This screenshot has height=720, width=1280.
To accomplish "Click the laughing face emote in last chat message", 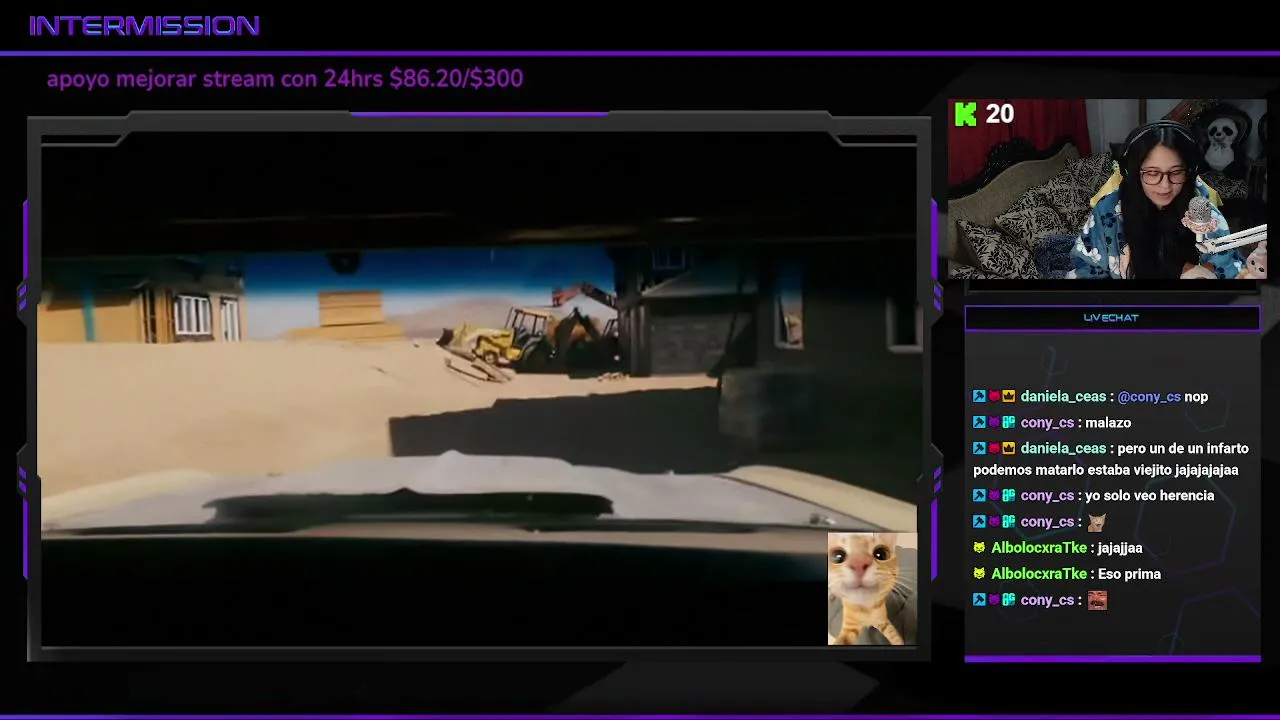I will coord(1097,600).
